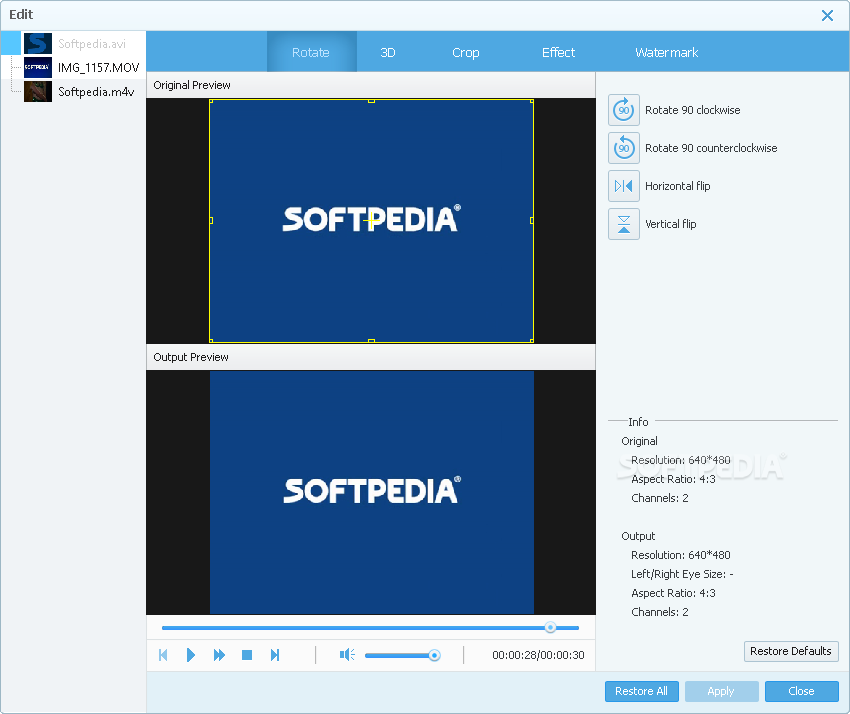Image resolution: width=850 pixels, height=714 pixels.
Task: Select Softpedia.m4v in file list
Action: click(74, 91)
